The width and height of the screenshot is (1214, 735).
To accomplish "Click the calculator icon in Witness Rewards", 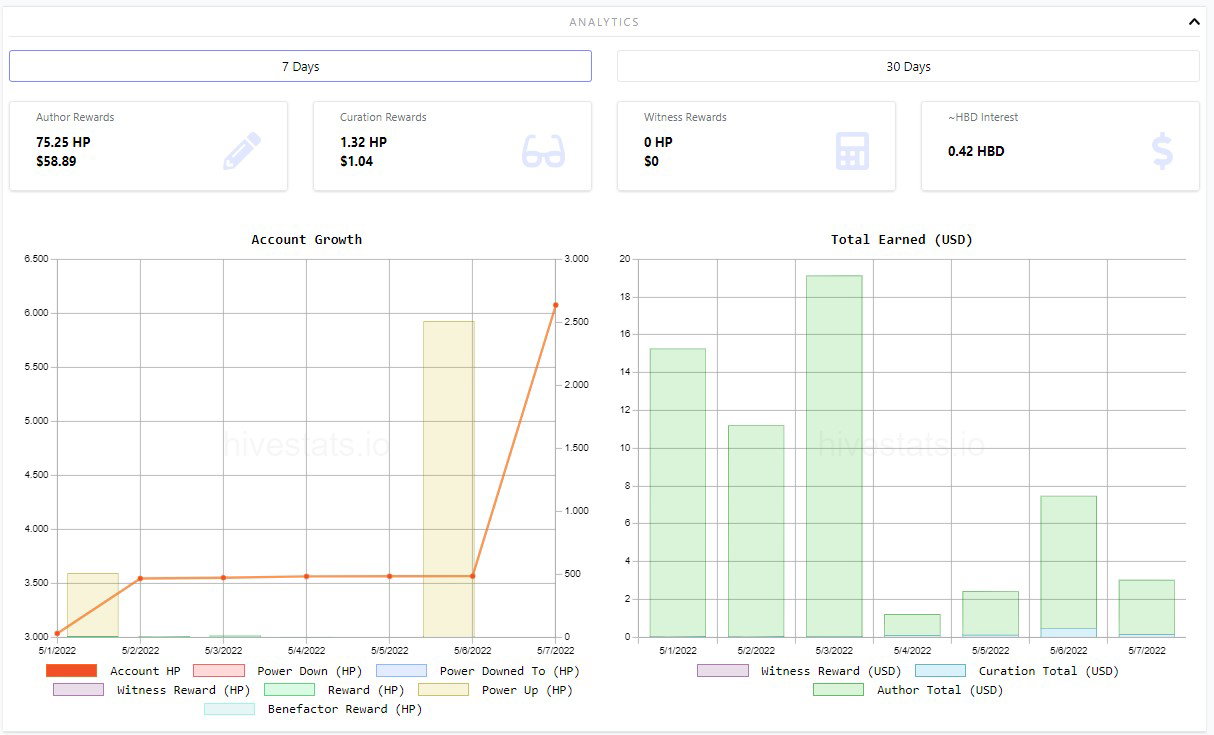I will coord(852,151).
